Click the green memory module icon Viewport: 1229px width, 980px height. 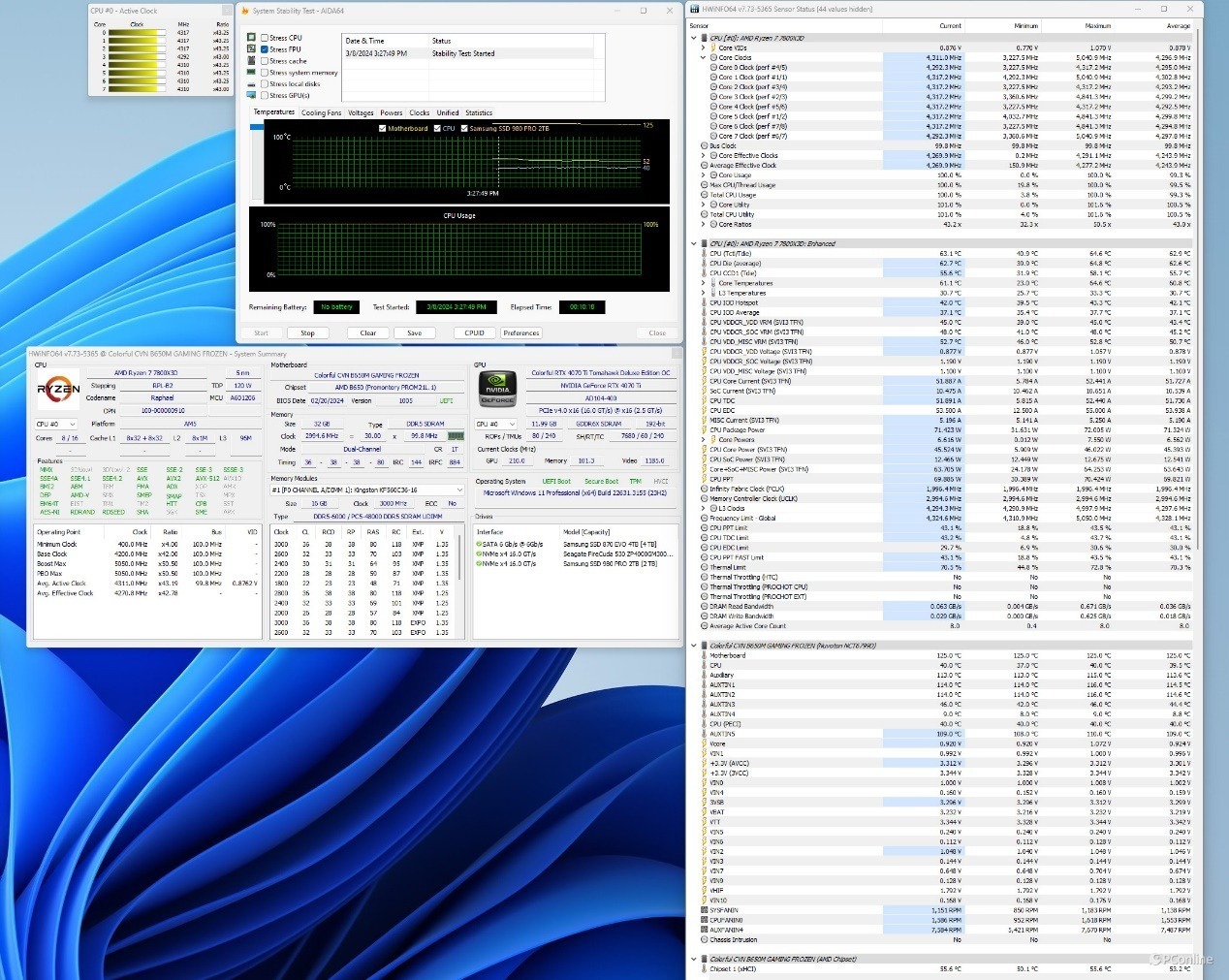456,436
